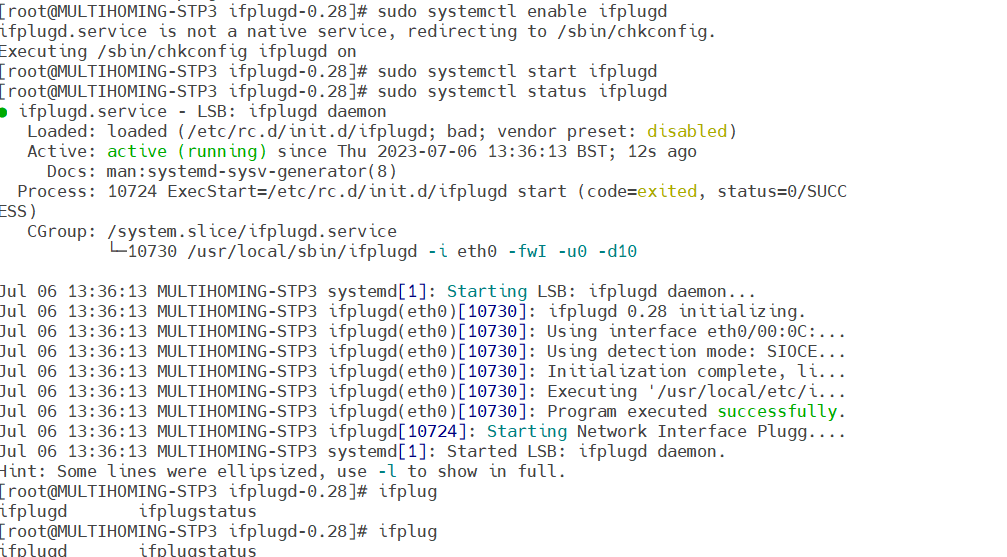1007x557 pixels.
Task: Click the green status dot beside ifplugd.service
Action: (5, 112)
